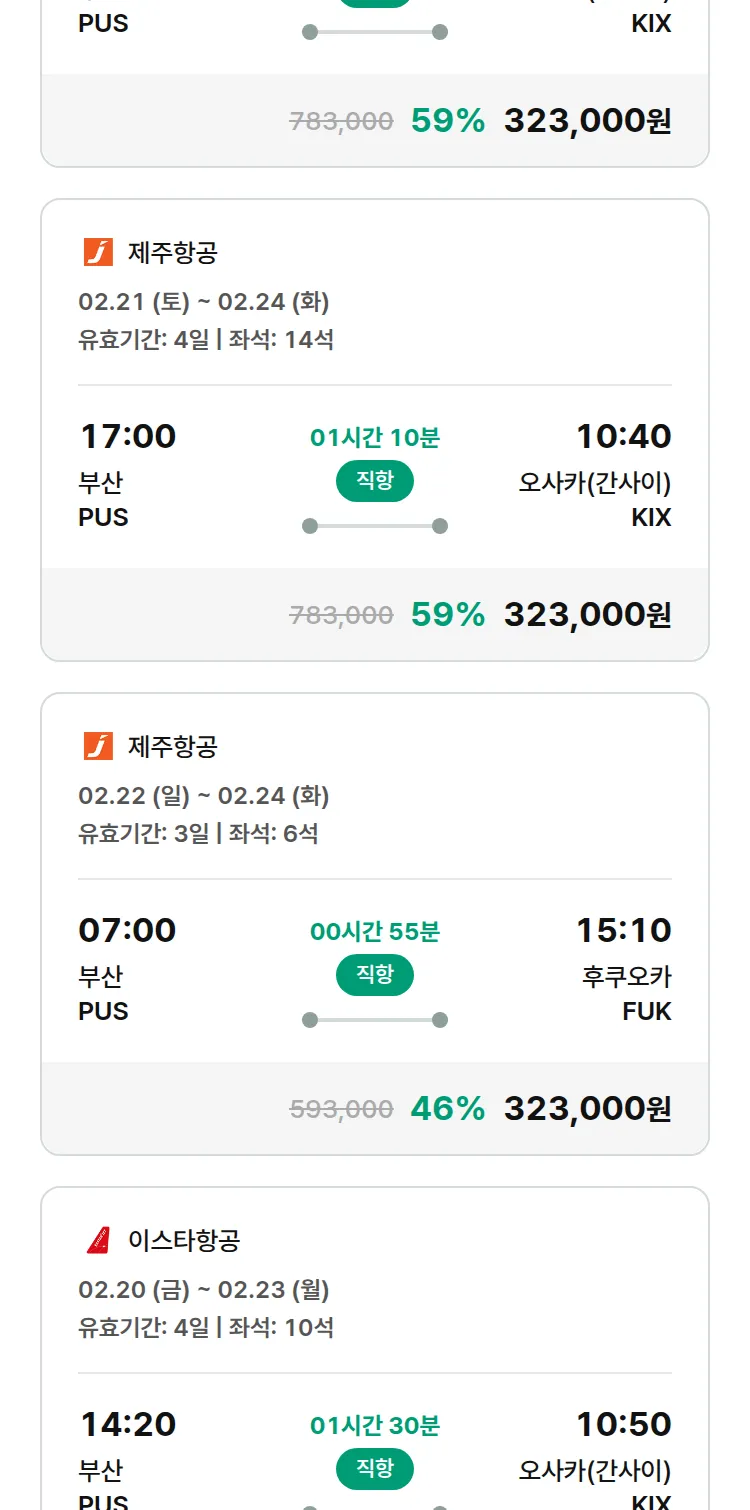
Task: Click the 02.22 (일) ~ 02.24 (화) dates
Action: 204,795
